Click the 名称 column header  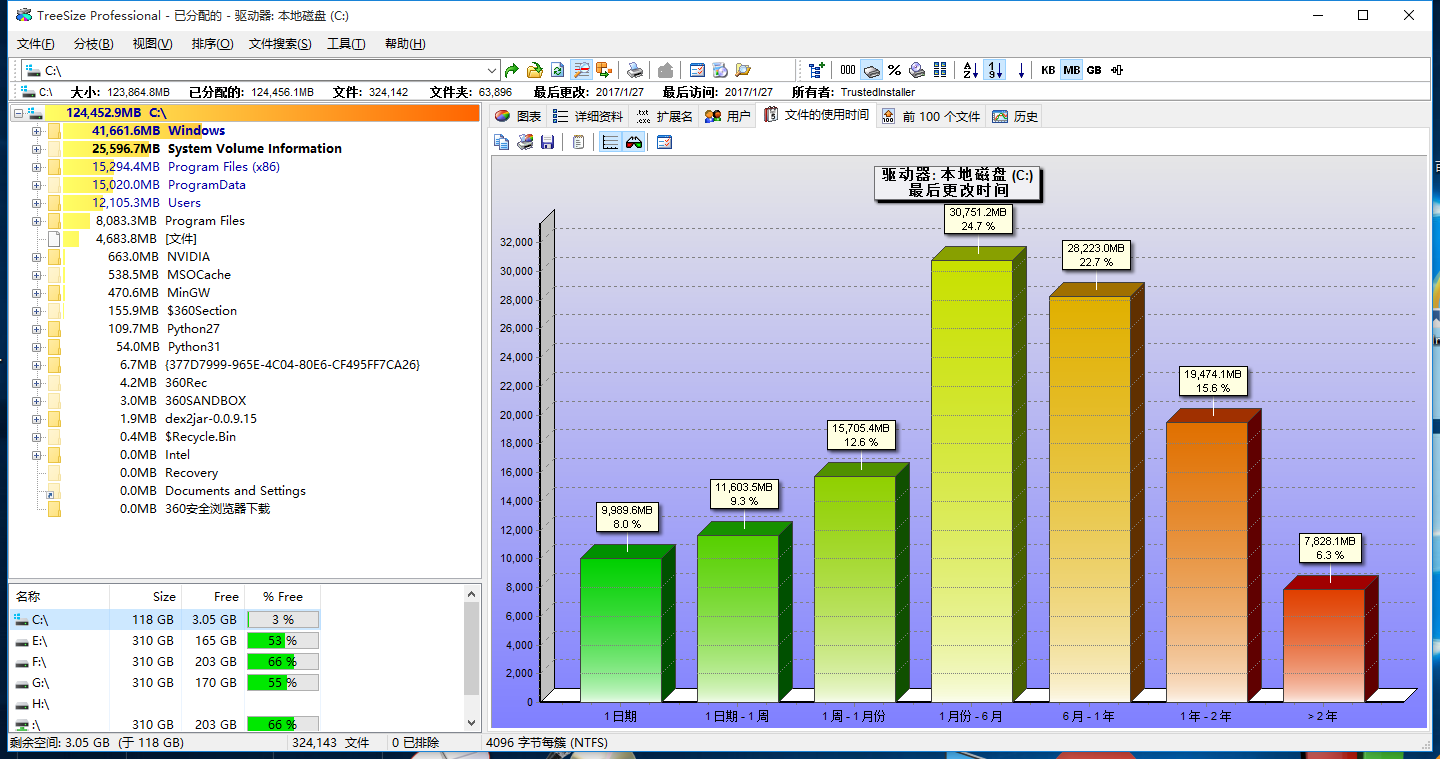tap(59, 597)
